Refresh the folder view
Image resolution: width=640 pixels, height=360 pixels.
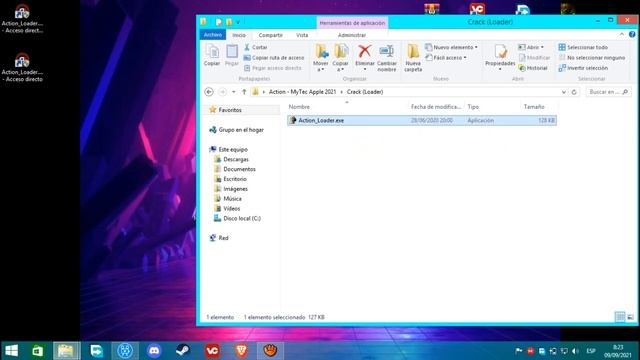[574, 92]
